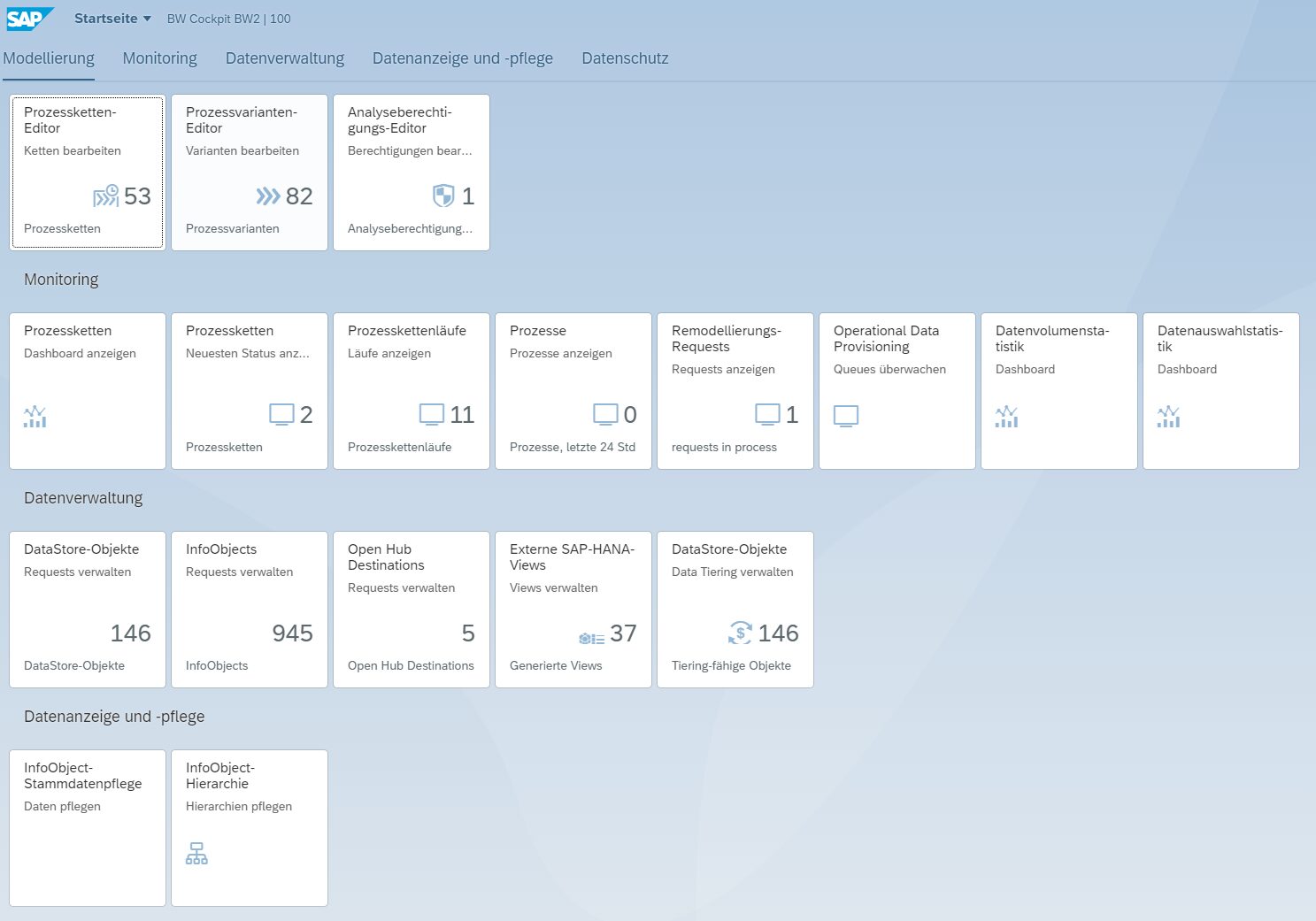The image size is (1316, 921).
Task: Open the Prozesskettenläufe tile showing 11 runs
Action: 411,390
